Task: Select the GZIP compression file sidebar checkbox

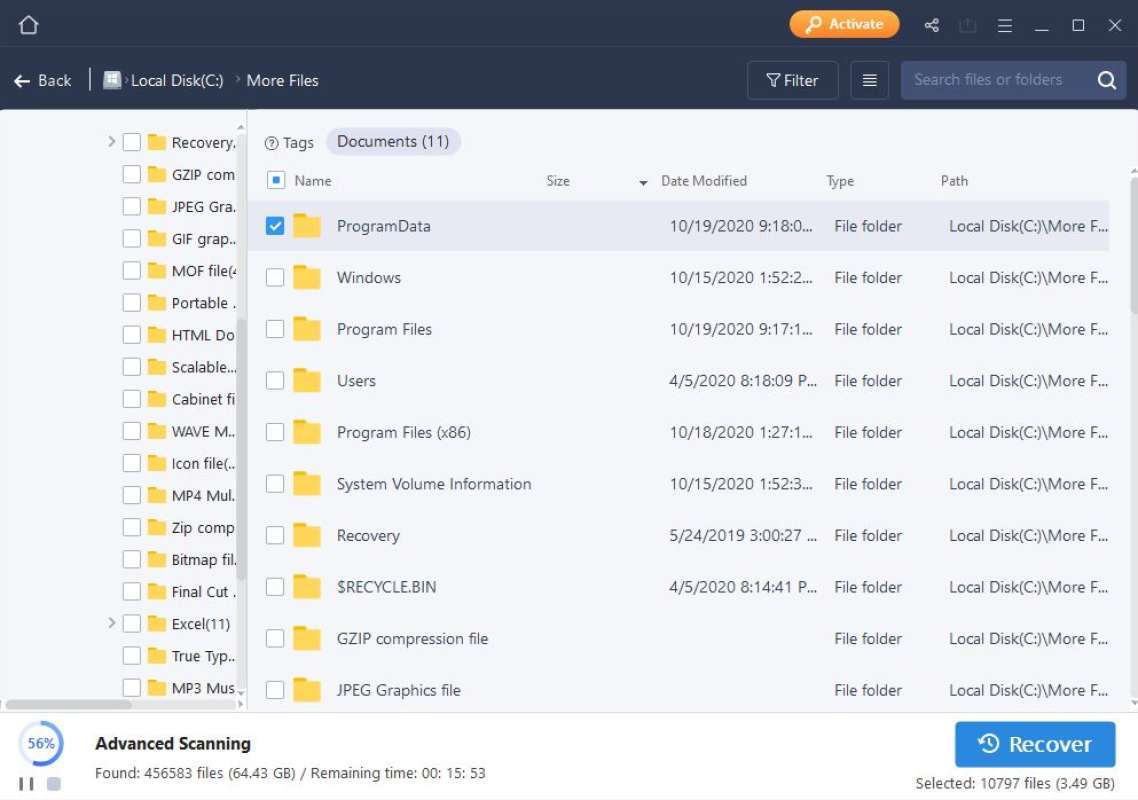Action: point(131,174)
